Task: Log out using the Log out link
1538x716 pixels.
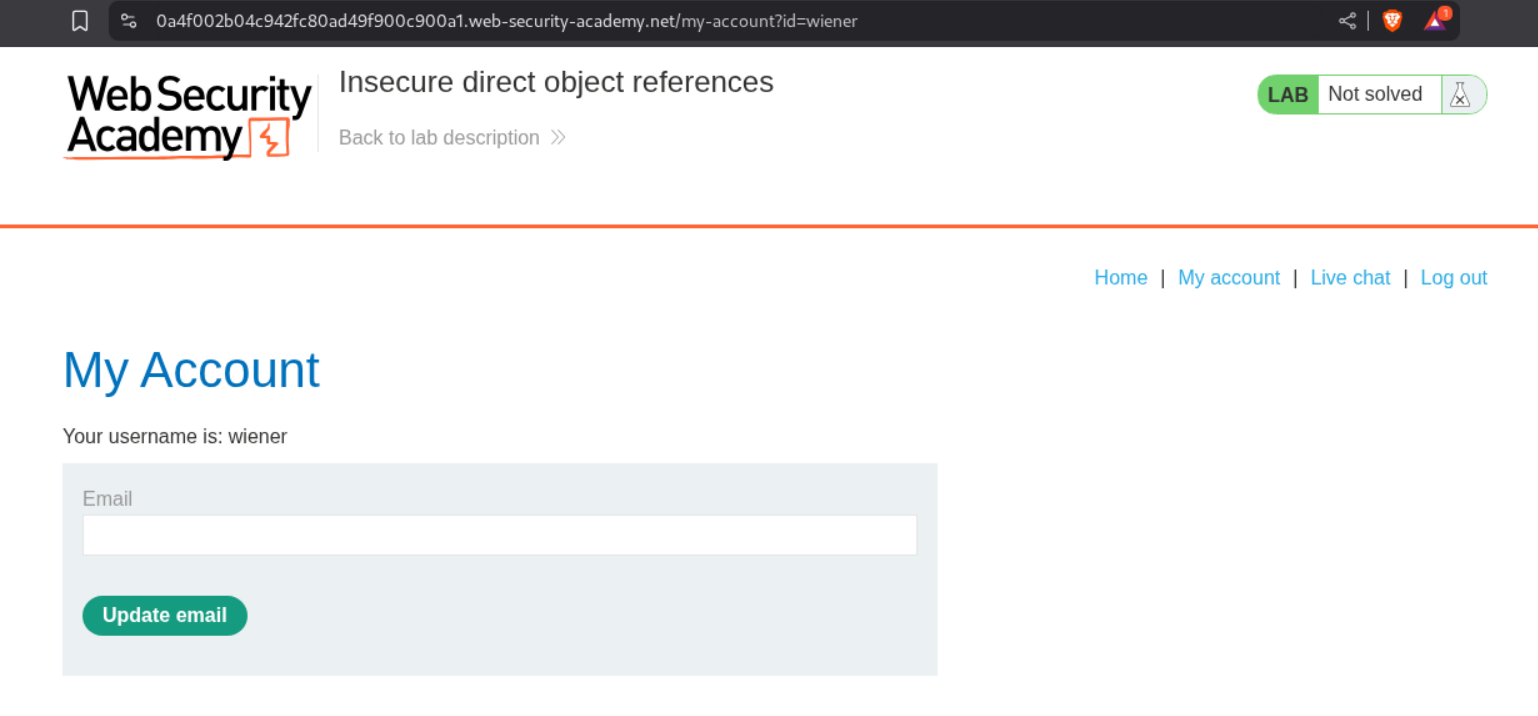Action: pyautogui.click(x=1453, y=278)
